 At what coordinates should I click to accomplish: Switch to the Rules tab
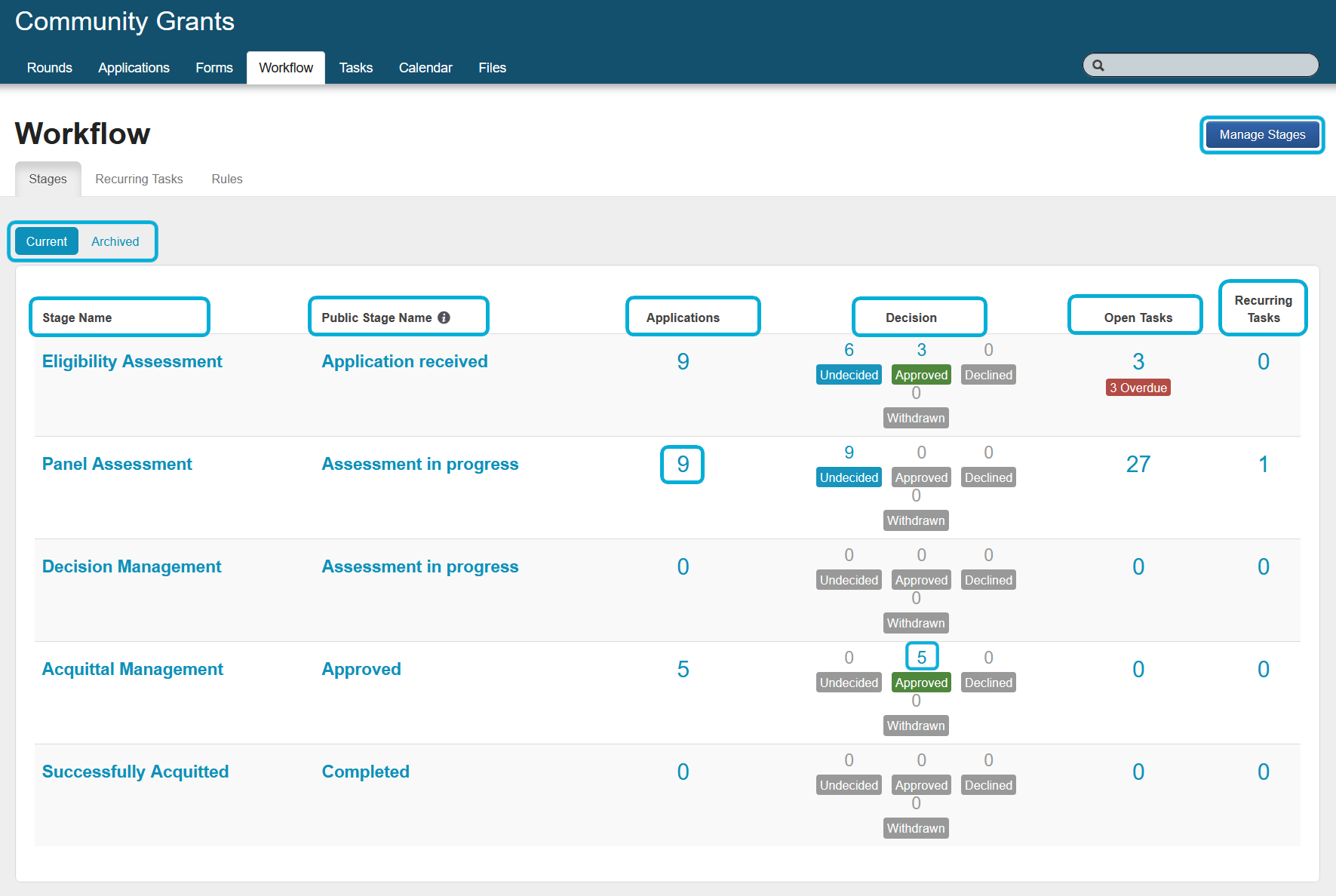click(227, 179)
